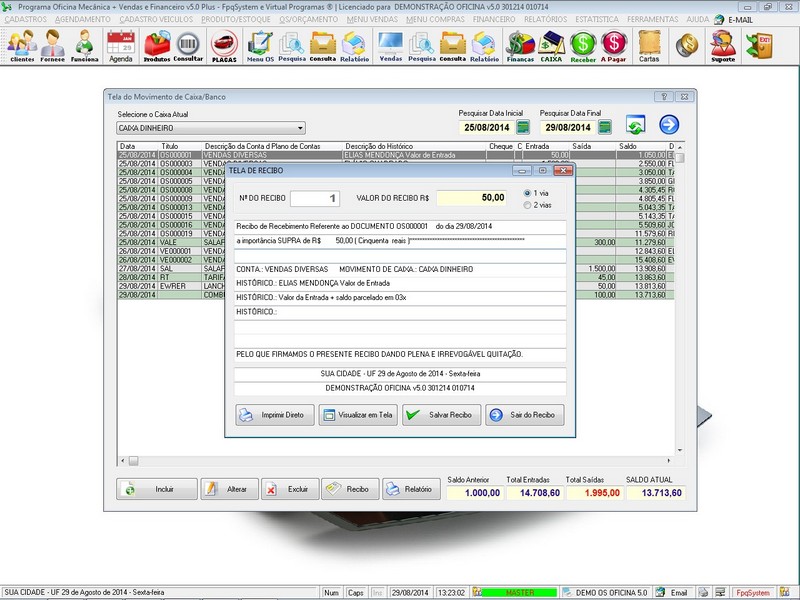
Task: Click the horizontal scrollbar of the table
Action: (x=400, y=461)
